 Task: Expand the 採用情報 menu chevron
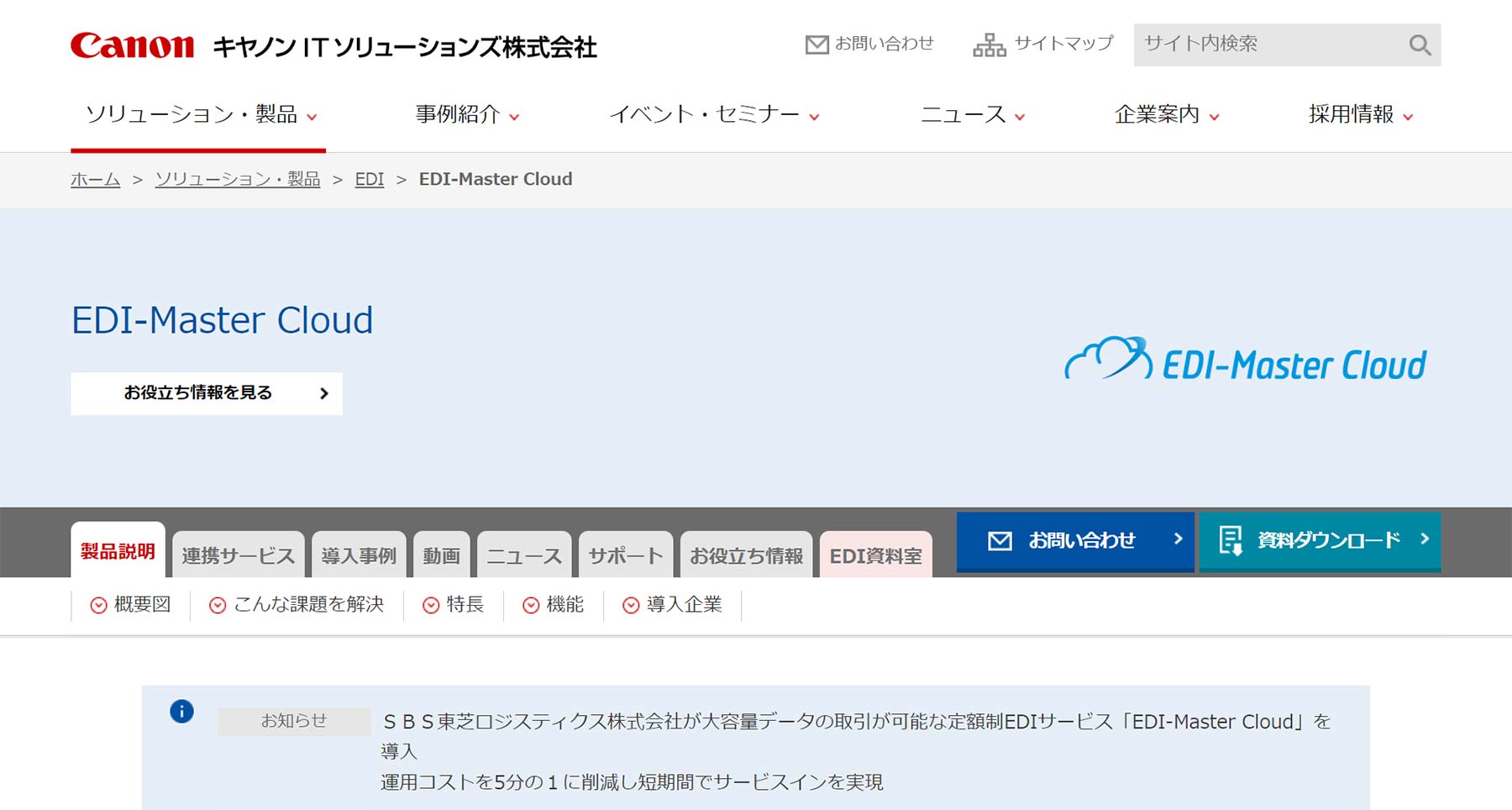(x=1408, y=118)
